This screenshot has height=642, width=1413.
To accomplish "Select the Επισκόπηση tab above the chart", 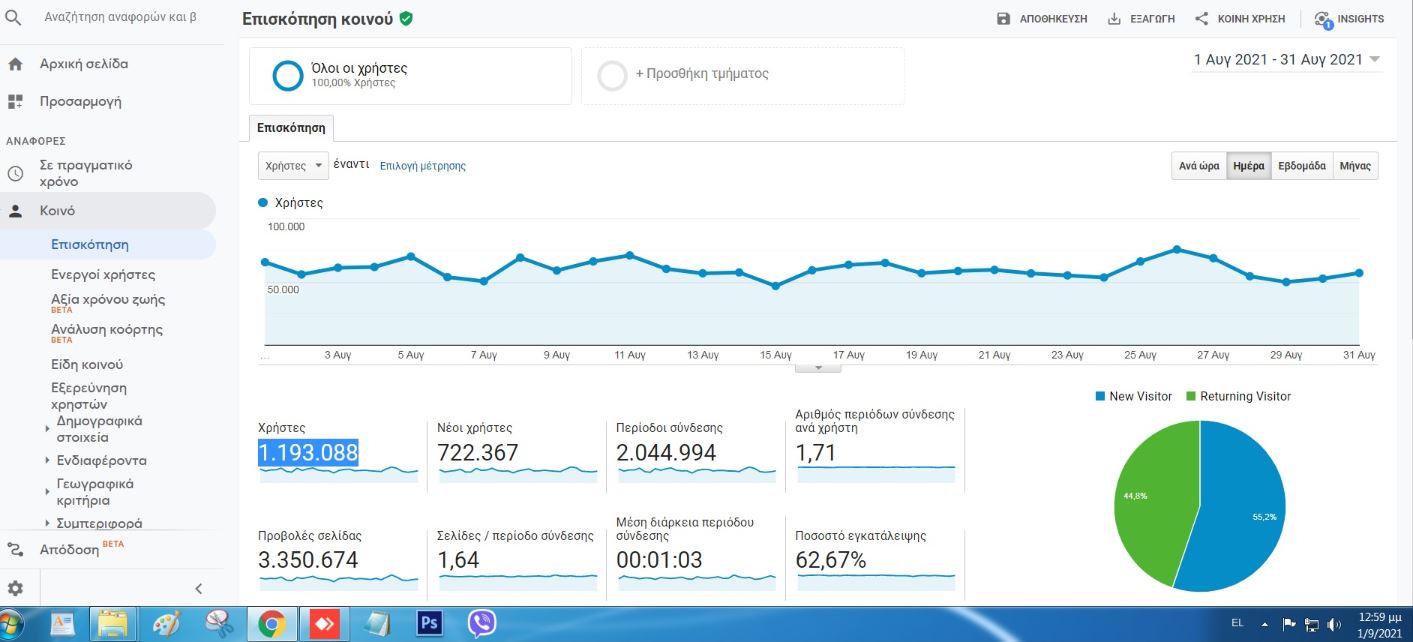I will (291, 129).
